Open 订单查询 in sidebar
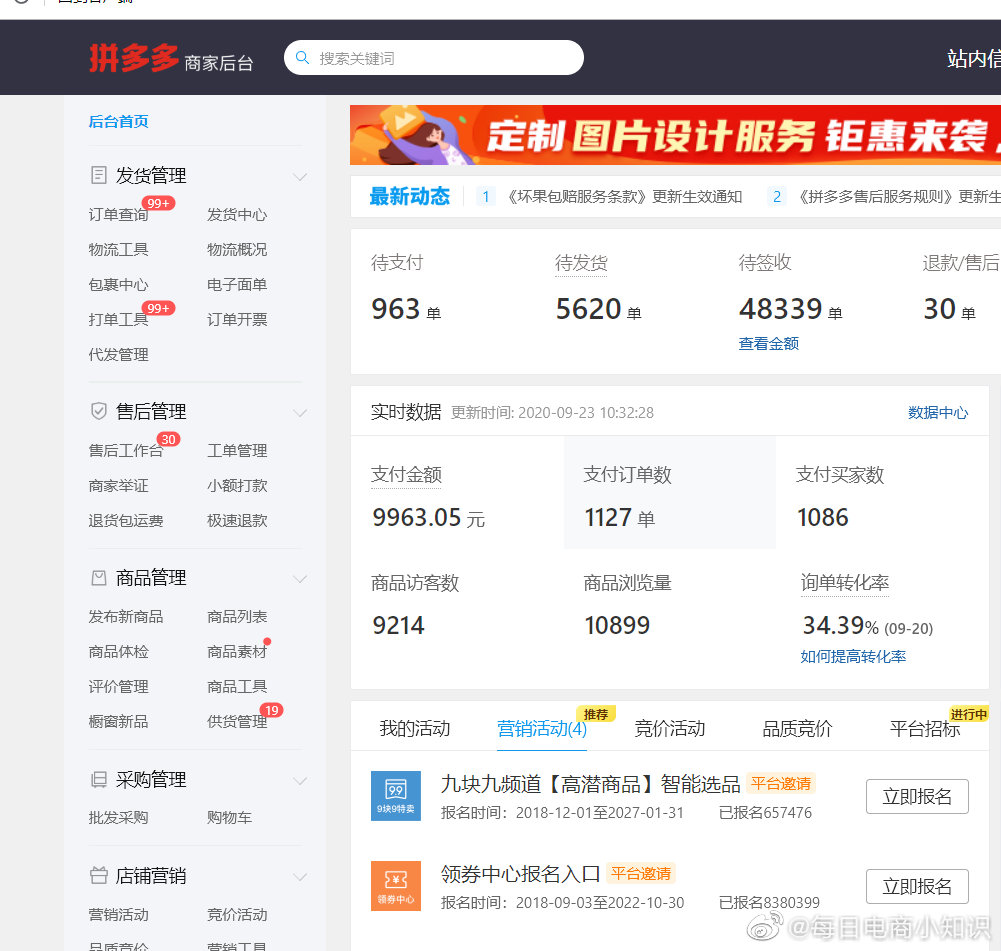Screen dimensions: 1001x951 [119, 214]
